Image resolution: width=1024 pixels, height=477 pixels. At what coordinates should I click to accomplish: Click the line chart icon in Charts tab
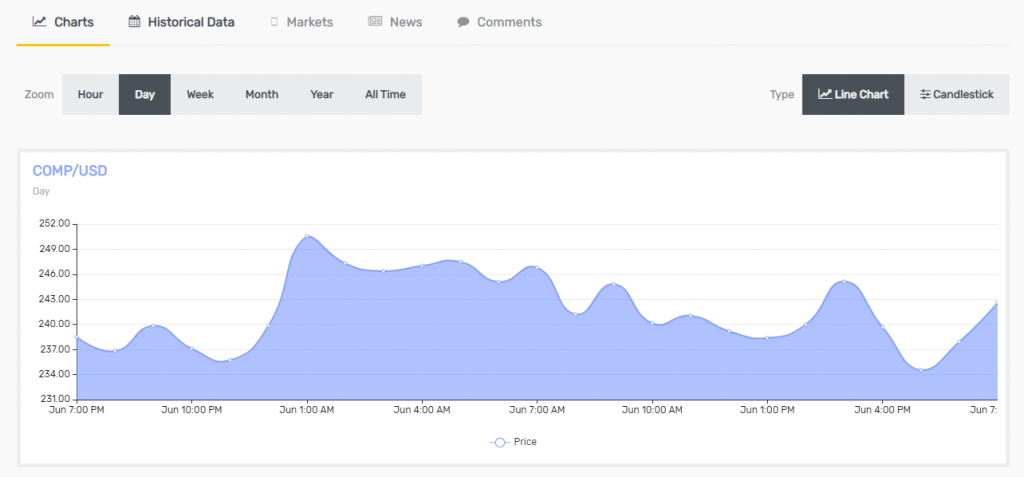39,22
